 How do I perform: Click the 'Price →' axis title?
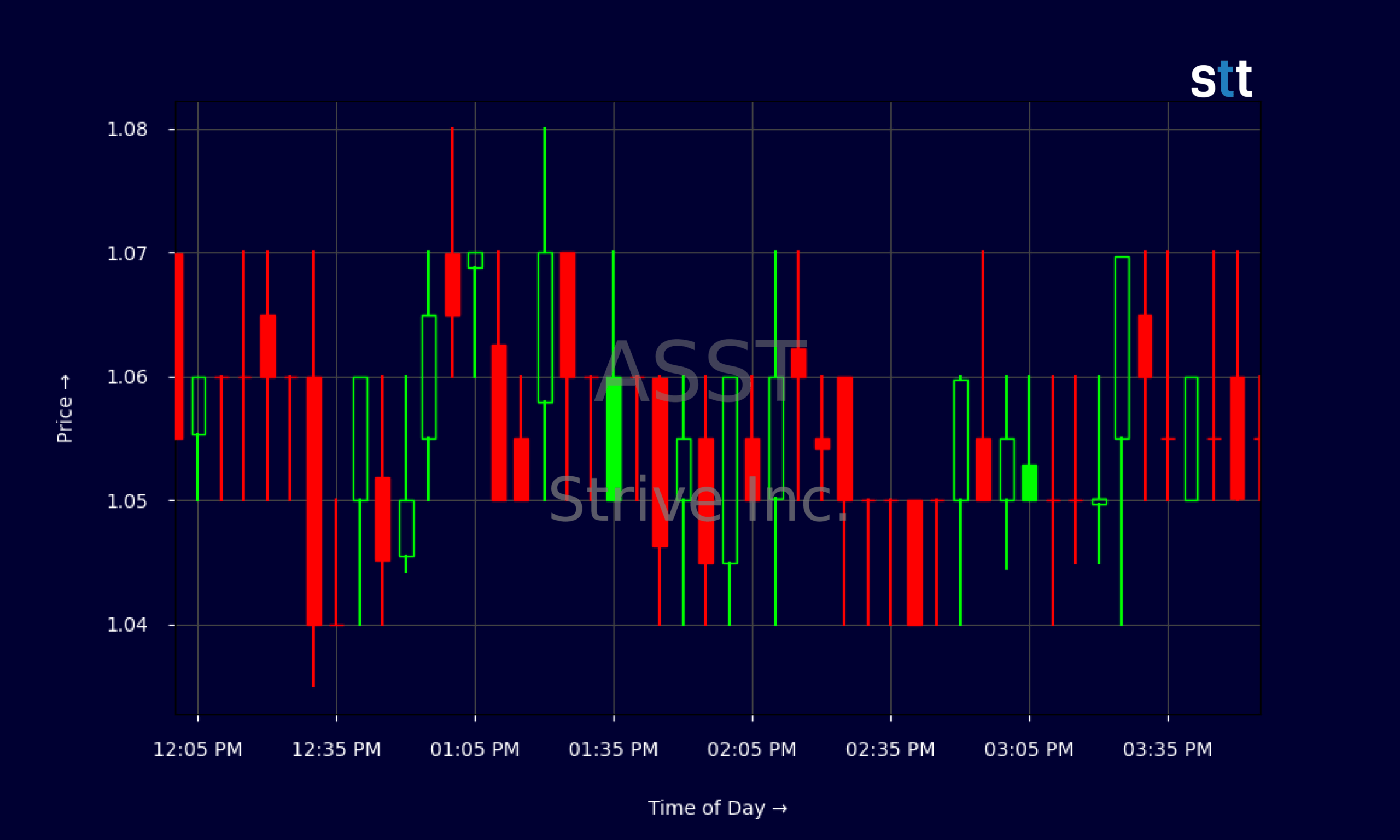click(x=65, y=409)
